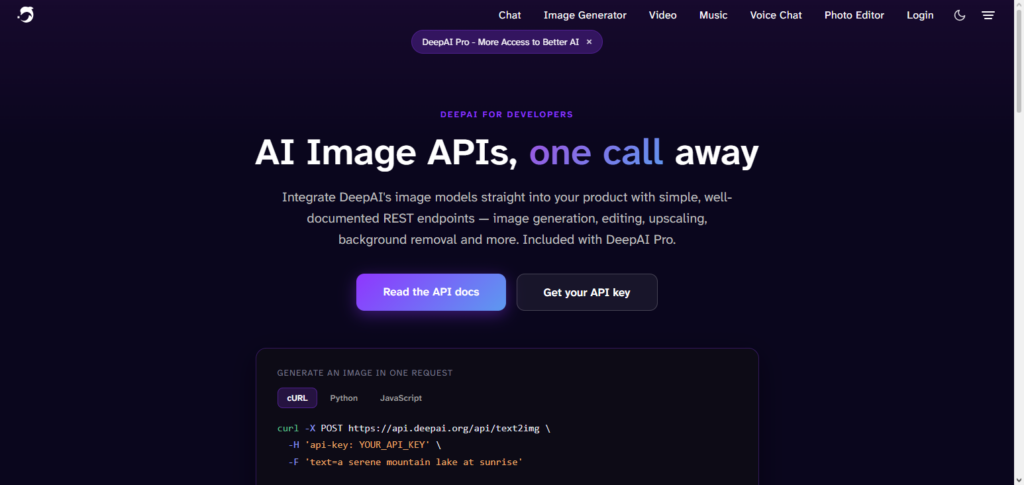1024x485 pixels.
Task: Click Read the API docs button
Action: point(431,292)
